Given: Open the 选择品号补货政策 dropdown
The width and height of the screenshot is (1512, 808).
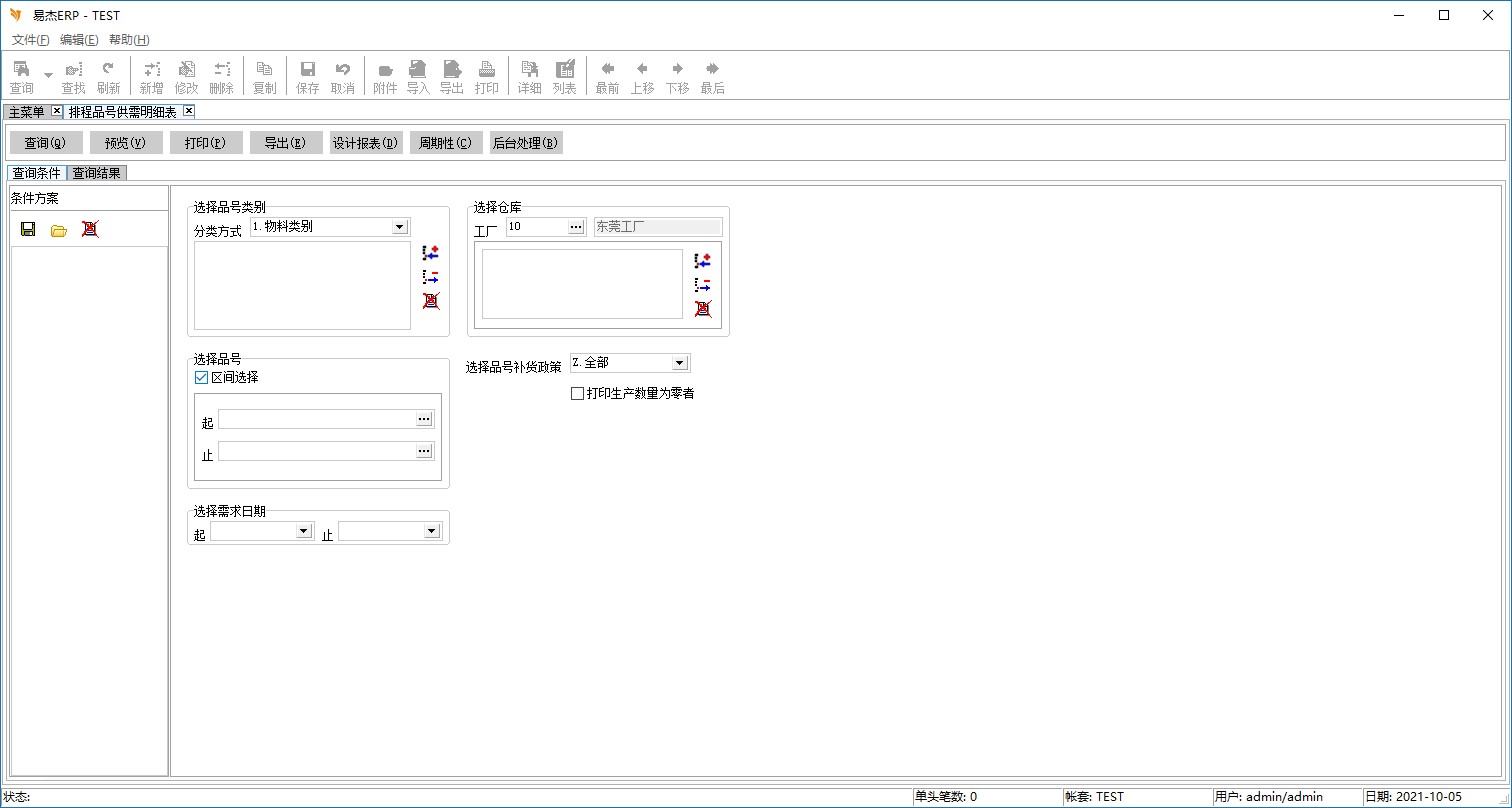Looking at the screenshot, I should coord(680,363).
